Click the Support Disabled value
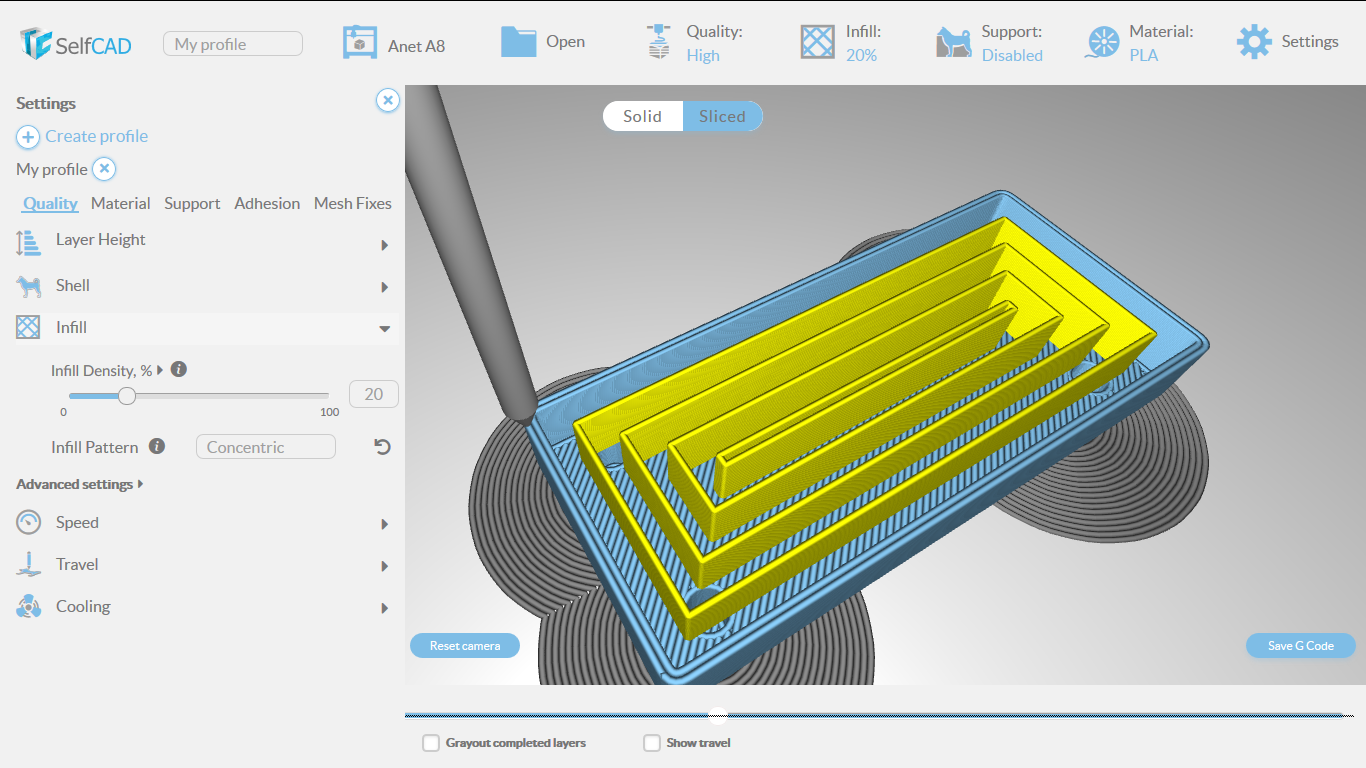1366x768 pixels. tap(1012, 55)
